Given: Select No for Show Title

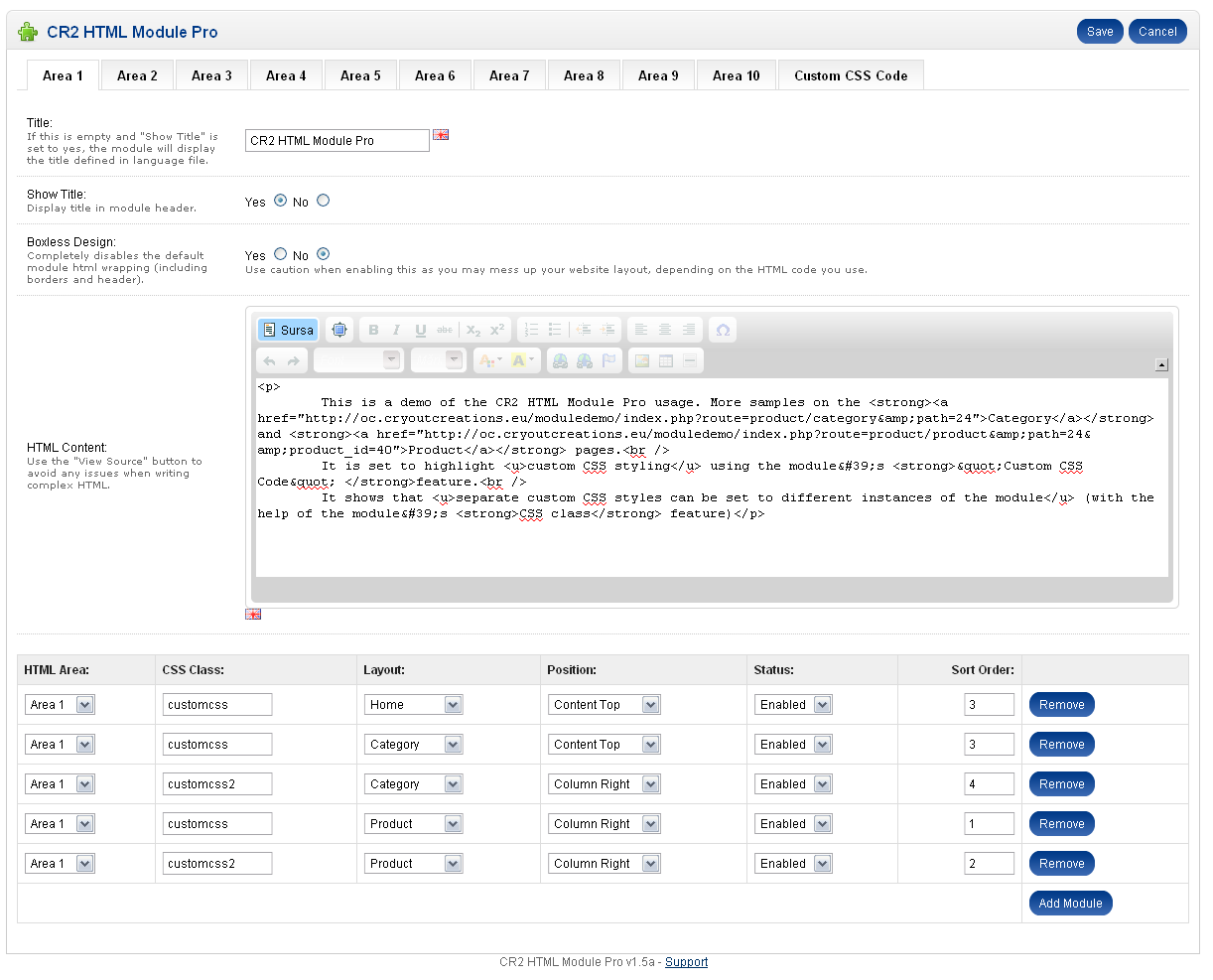Looking at the screenshot, I should pyautogui.click(x=324, y=201).
